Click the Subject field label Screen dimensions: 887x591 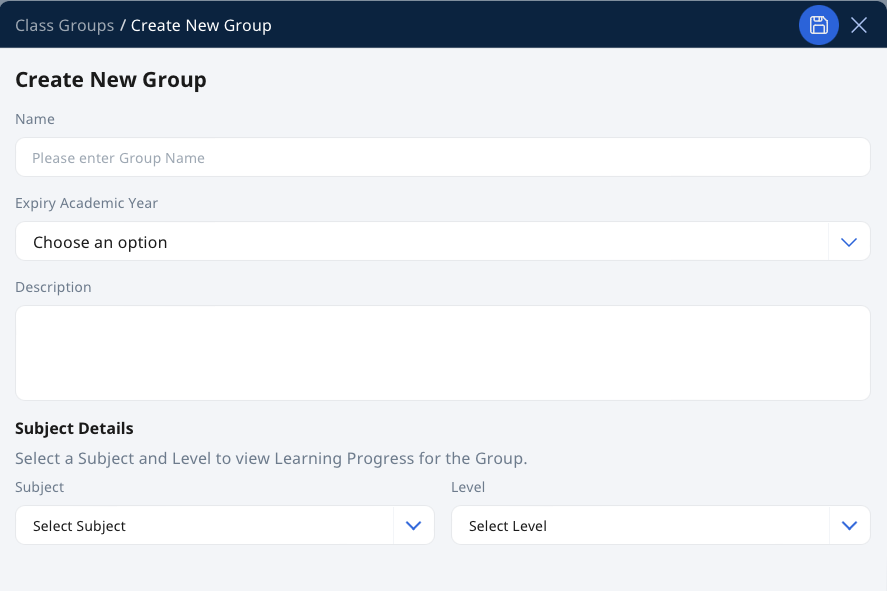(40, 487)
